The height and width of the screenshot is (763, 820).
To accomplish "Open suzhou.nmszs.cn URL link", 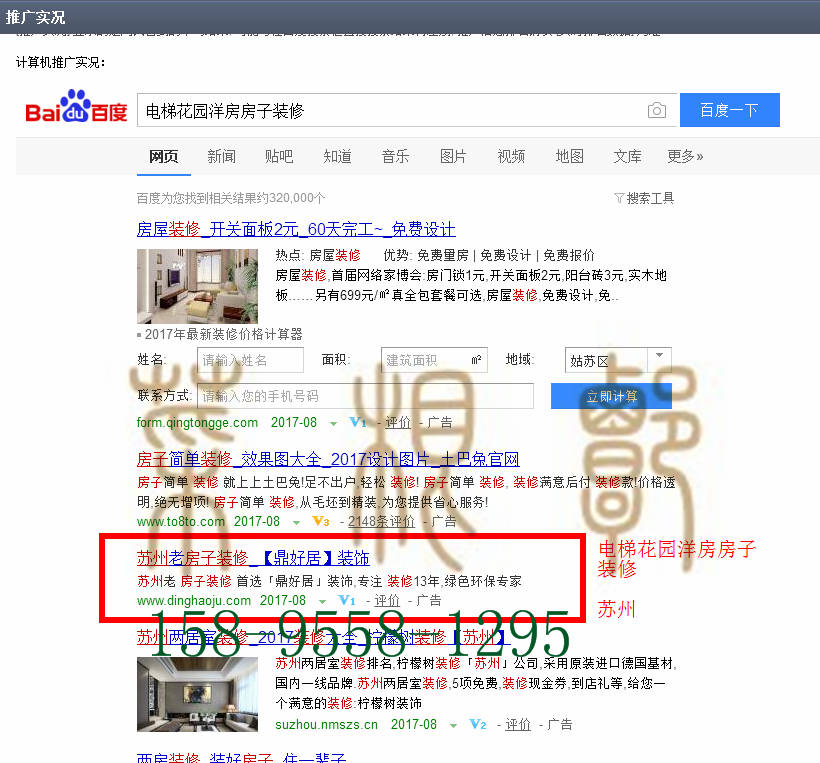I will [x=326, y=724].
